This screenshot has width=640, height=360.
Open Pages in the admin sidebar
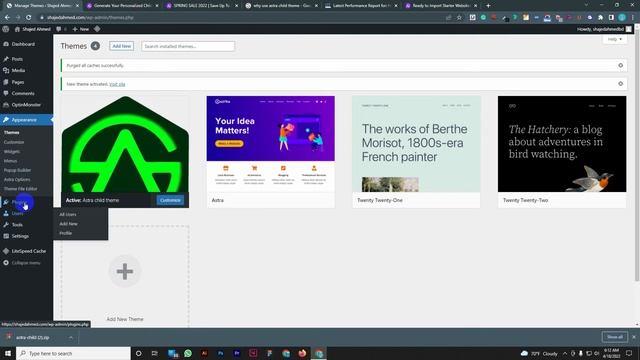(18, 82)
